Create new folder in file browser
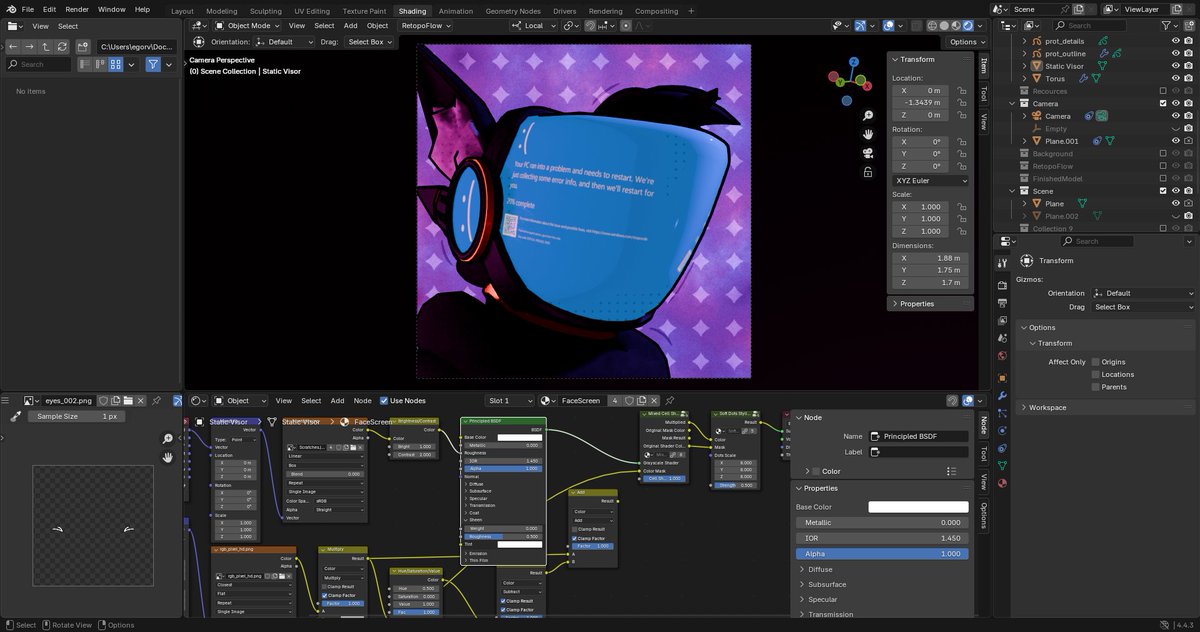 (84, 46)
